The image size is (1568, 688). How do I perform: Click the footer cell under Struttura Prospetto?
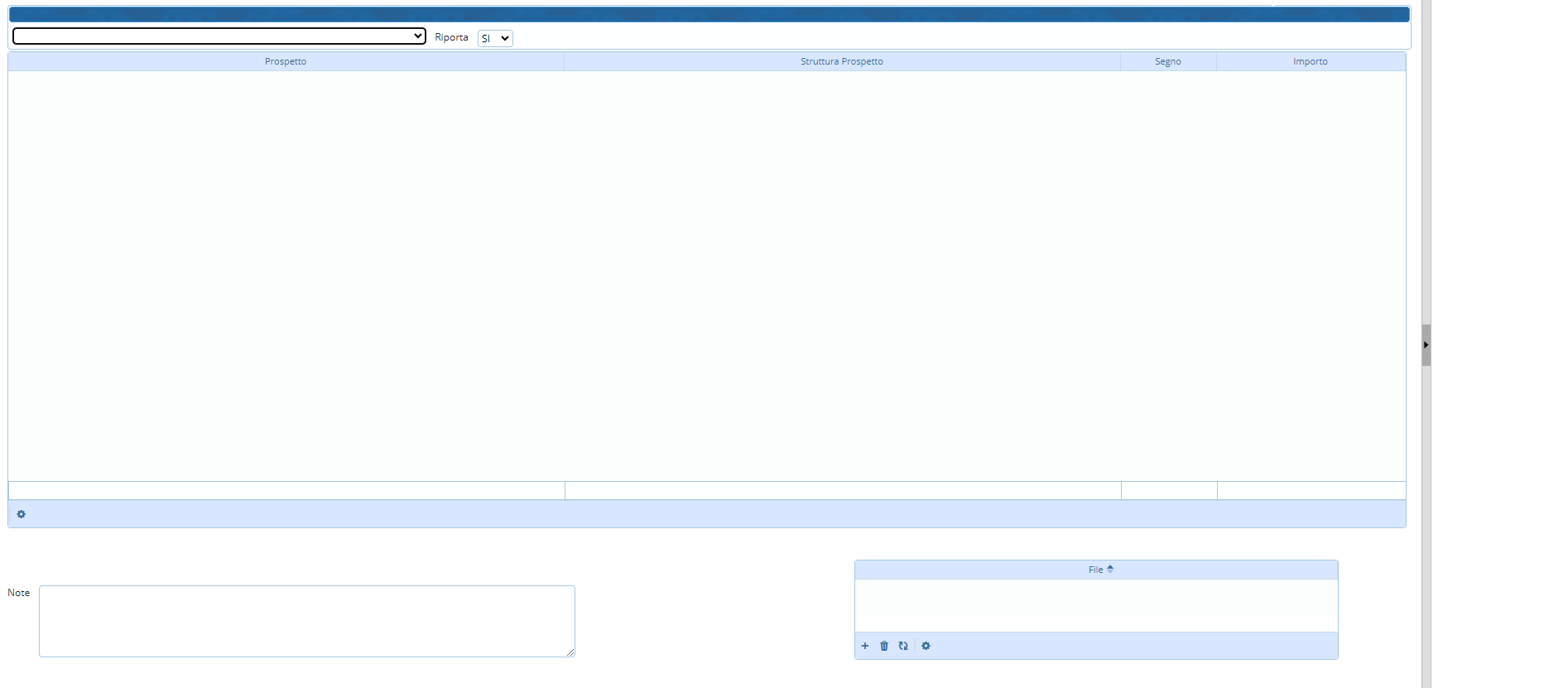pos(843,490)
